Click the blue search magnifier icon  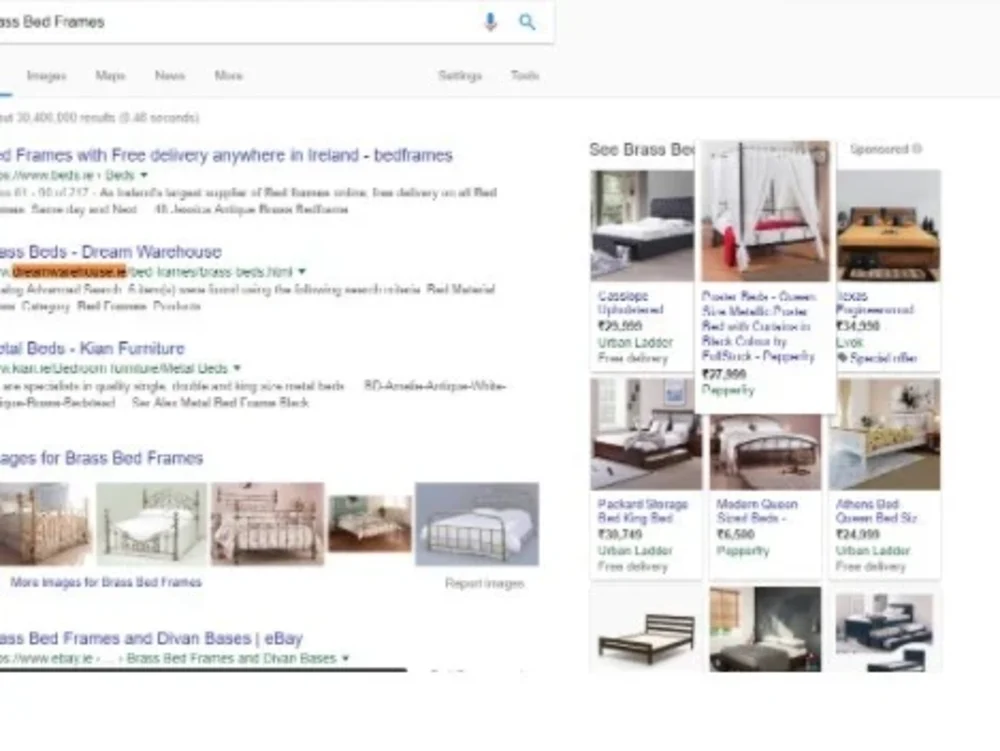(x=527, y=22)
